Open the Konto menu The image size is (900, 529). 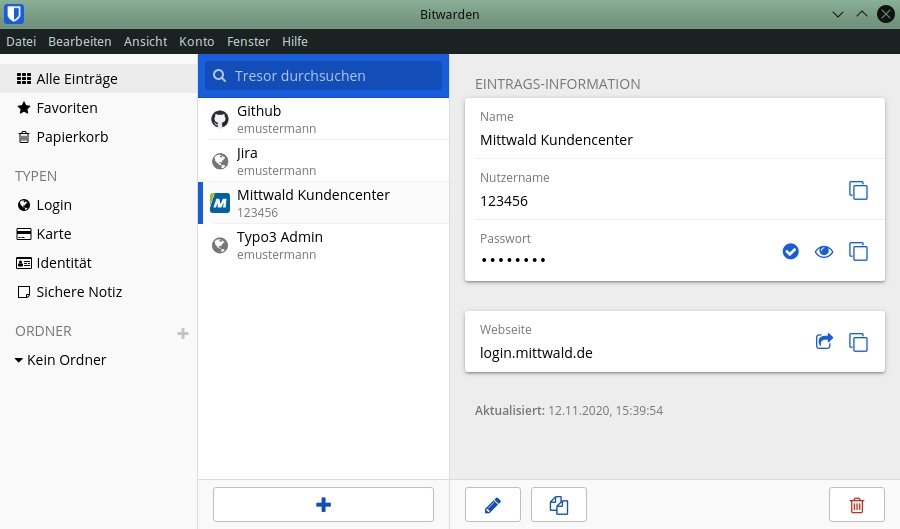click(196, 41)
